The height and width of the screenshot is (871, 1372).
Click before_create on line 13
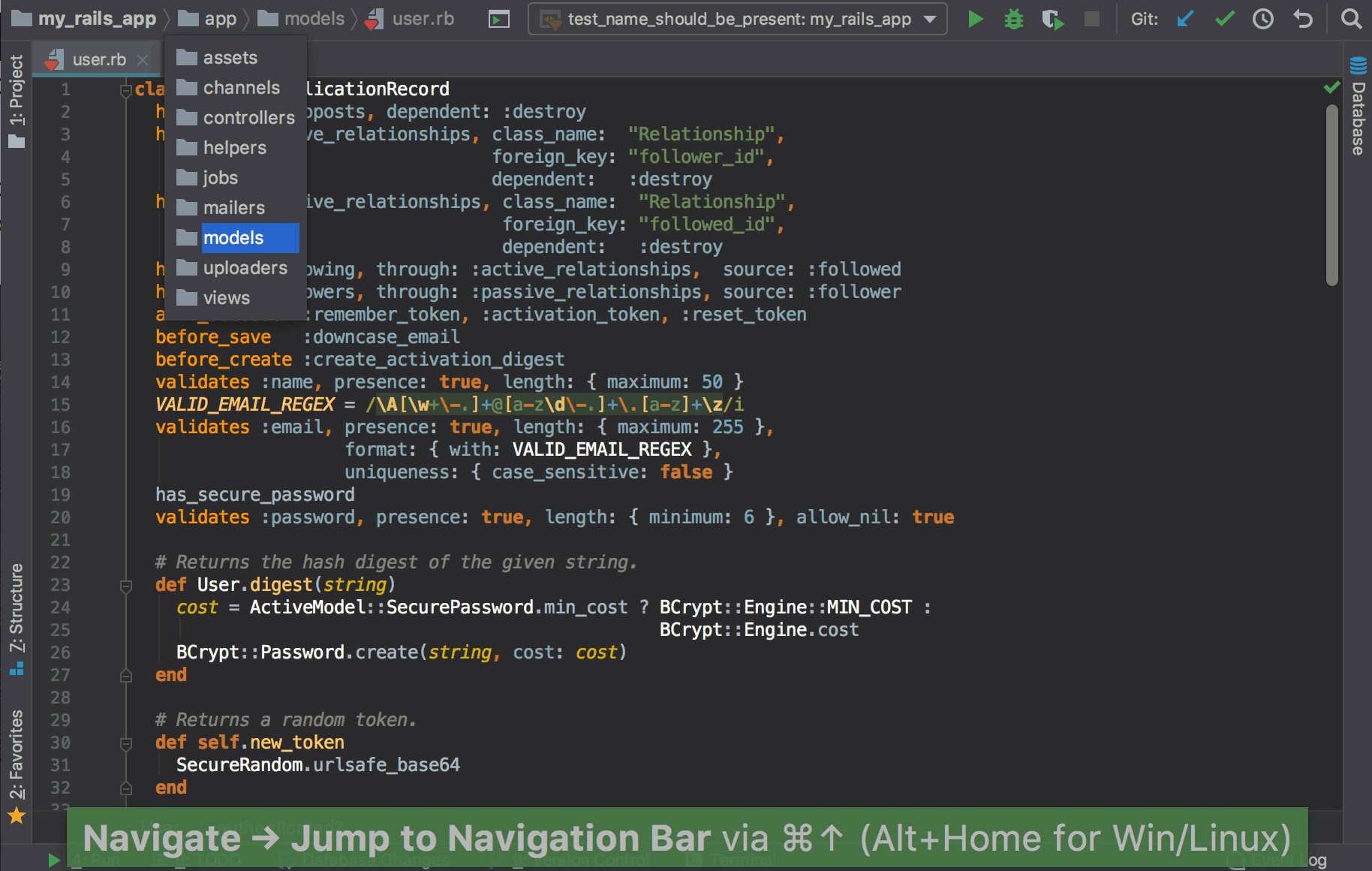tap(224, 360)
